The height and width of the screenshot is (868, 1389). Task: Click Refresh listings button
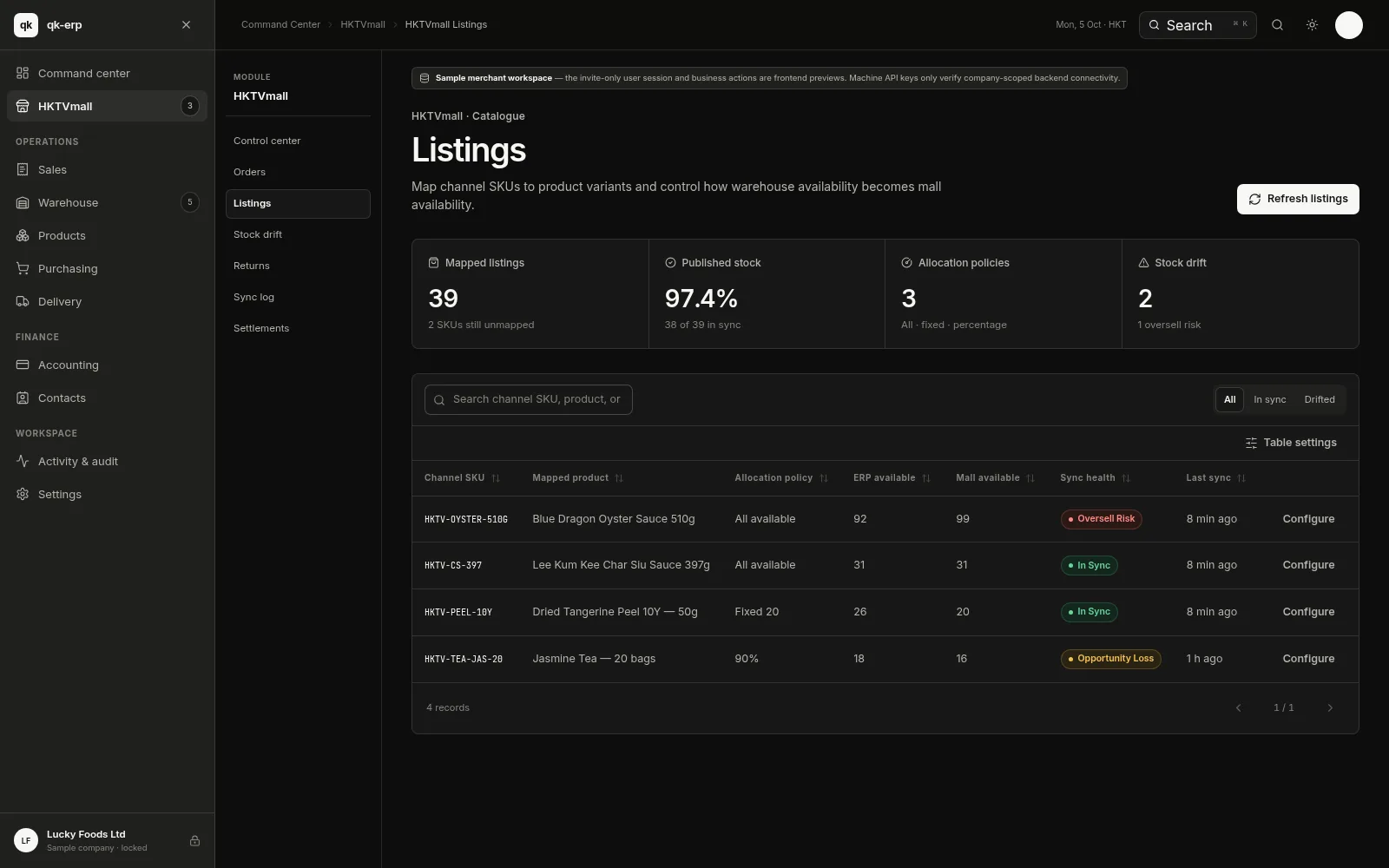1298,199
